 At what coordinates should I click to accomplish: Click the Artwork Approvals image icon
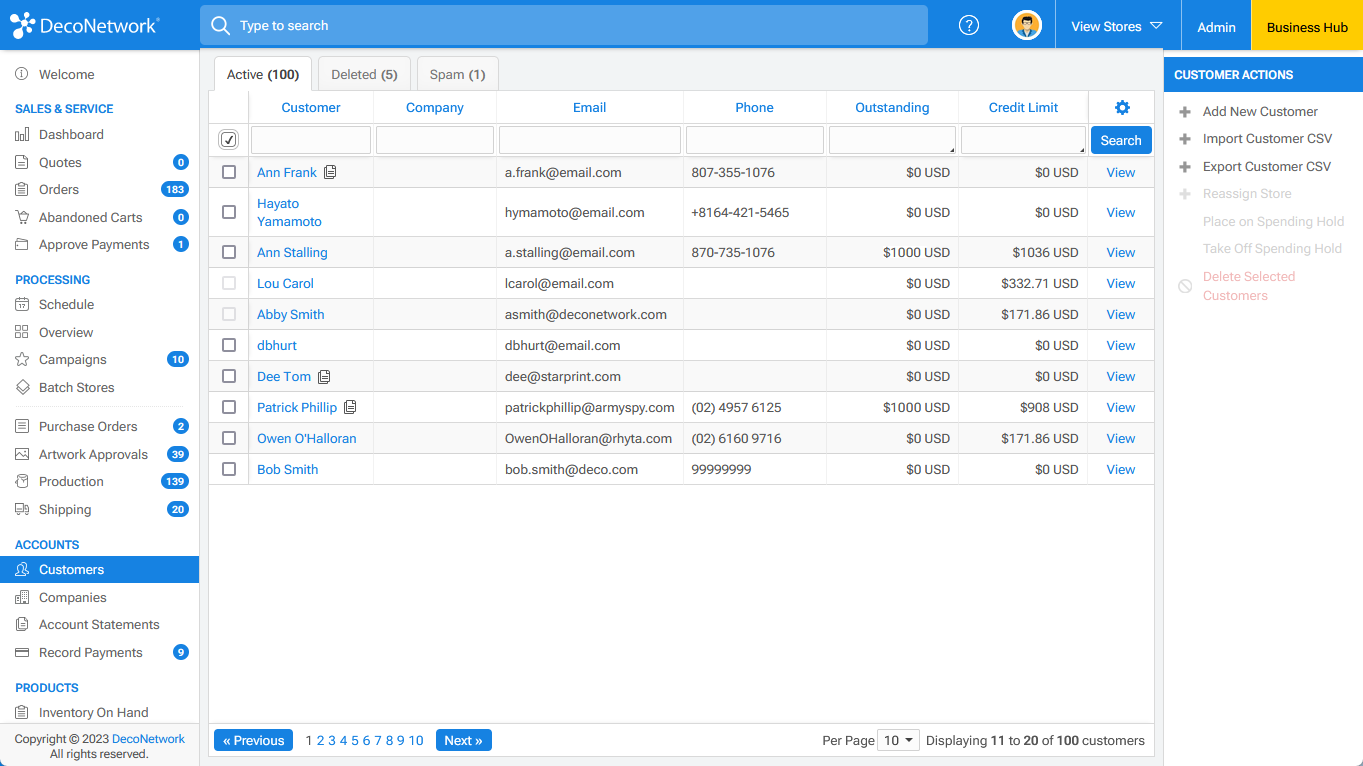[x=22, y=454]
